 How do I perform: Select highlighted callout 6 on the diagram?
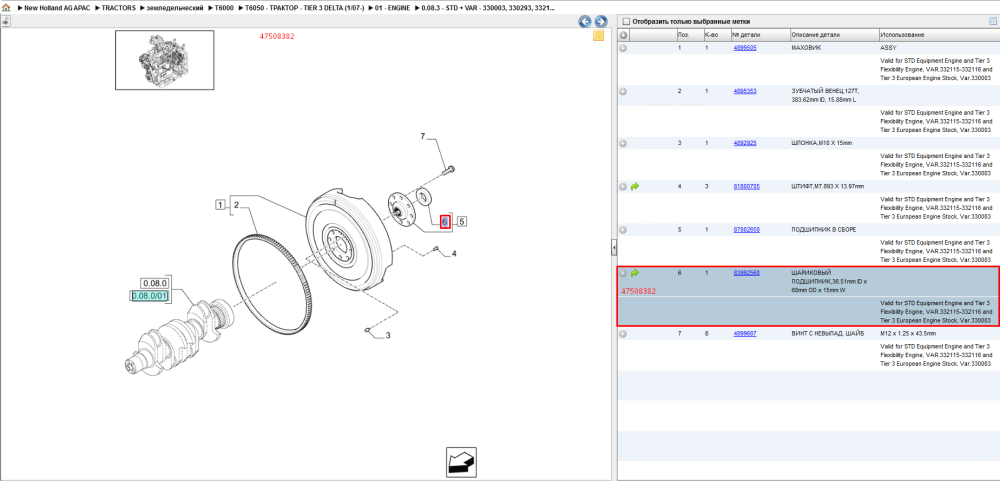[445, 222]
